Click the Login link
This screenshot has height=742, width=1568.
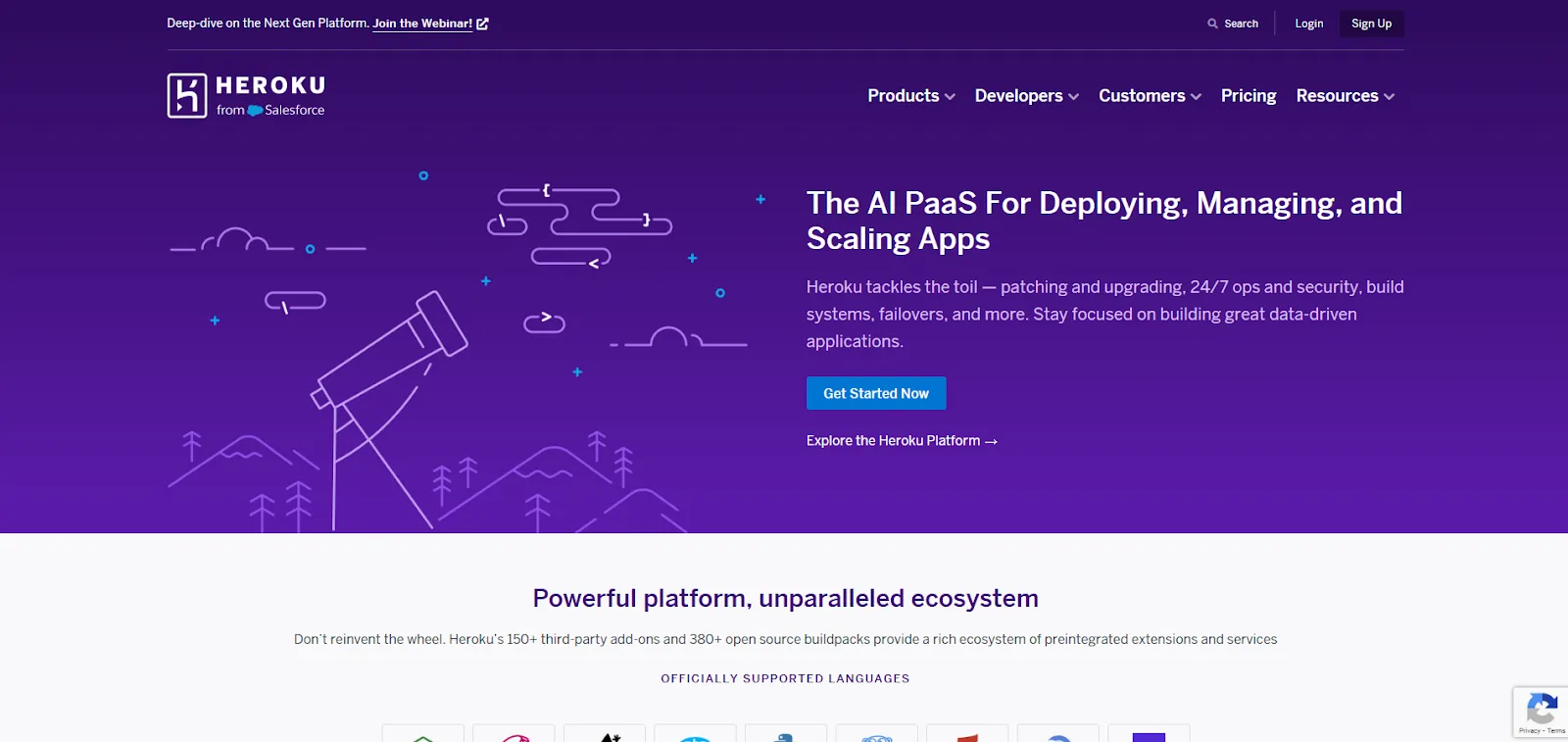point(1308,24)
